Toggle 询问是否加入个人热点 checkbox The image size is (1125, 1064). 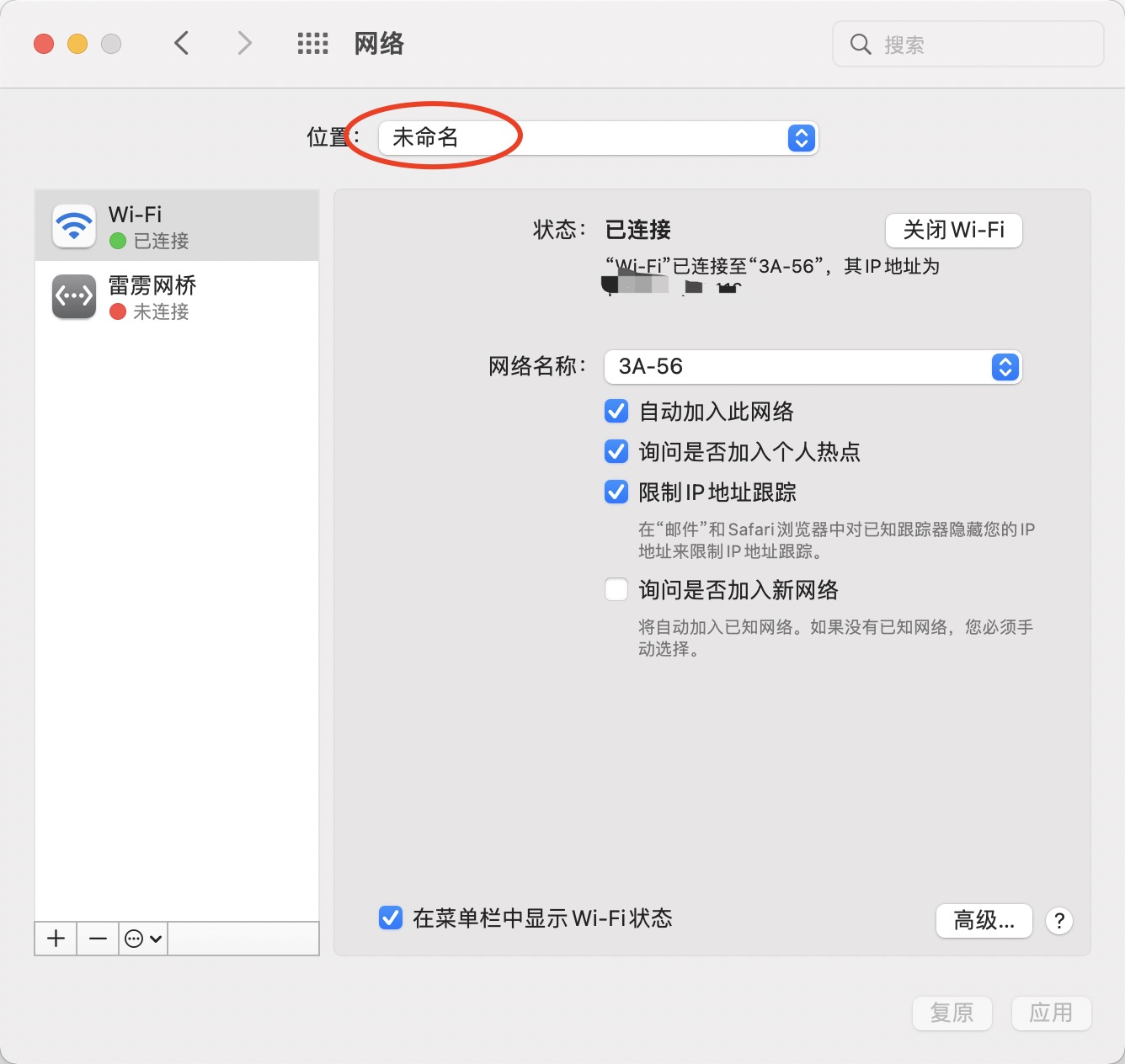[x=616, y=452]
